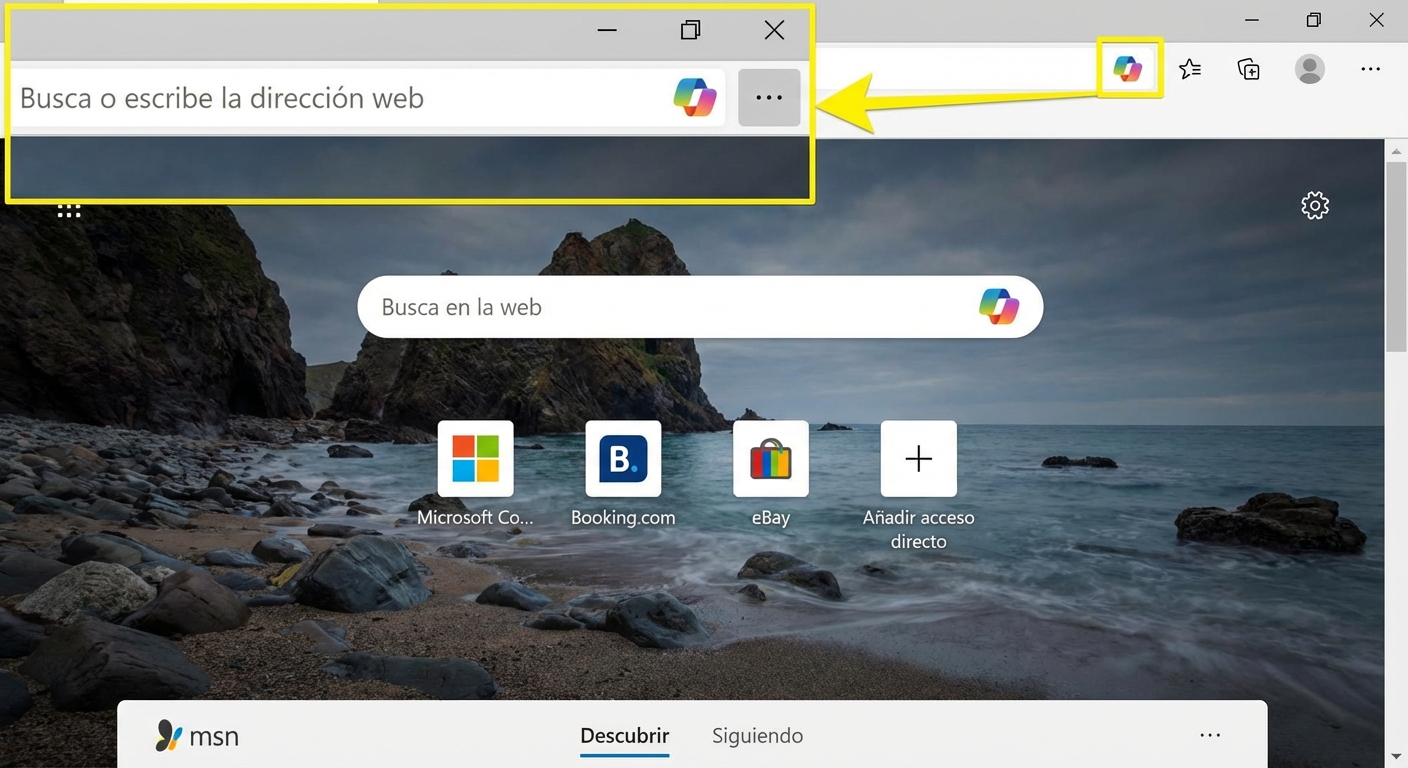This screenshot has height=768, width=1408.
Task: Click the shortcut grid dots below the address bar
Action: point(68,208)
